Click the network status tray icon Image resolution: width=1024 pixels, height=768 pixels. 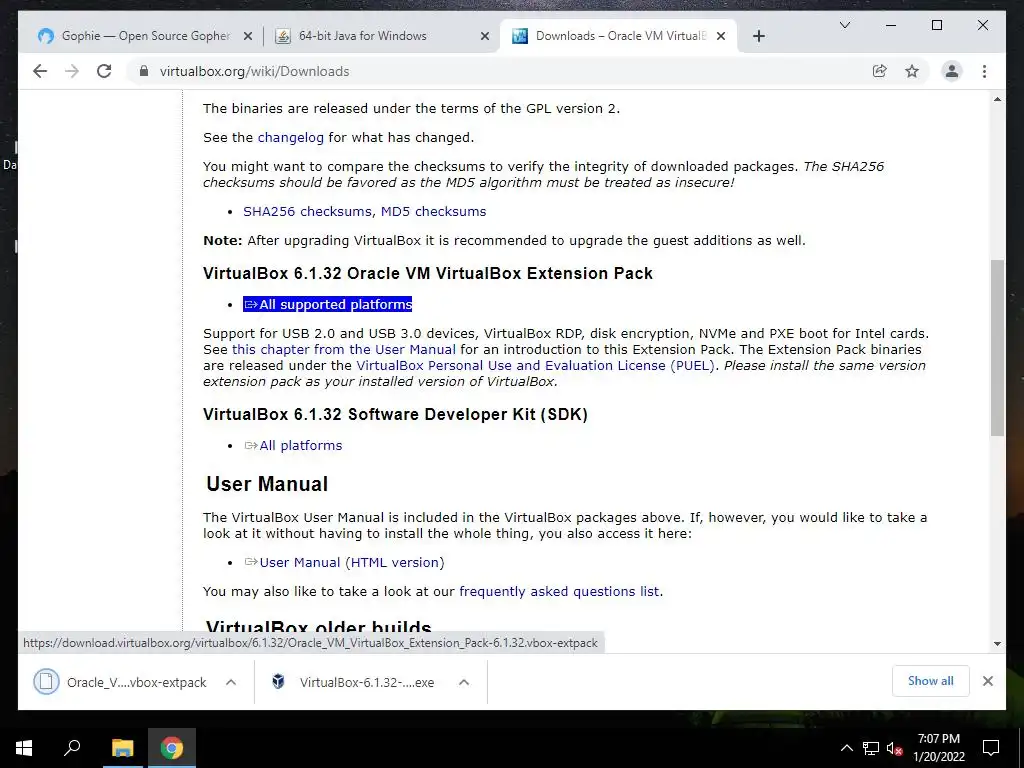pos(871,748)
